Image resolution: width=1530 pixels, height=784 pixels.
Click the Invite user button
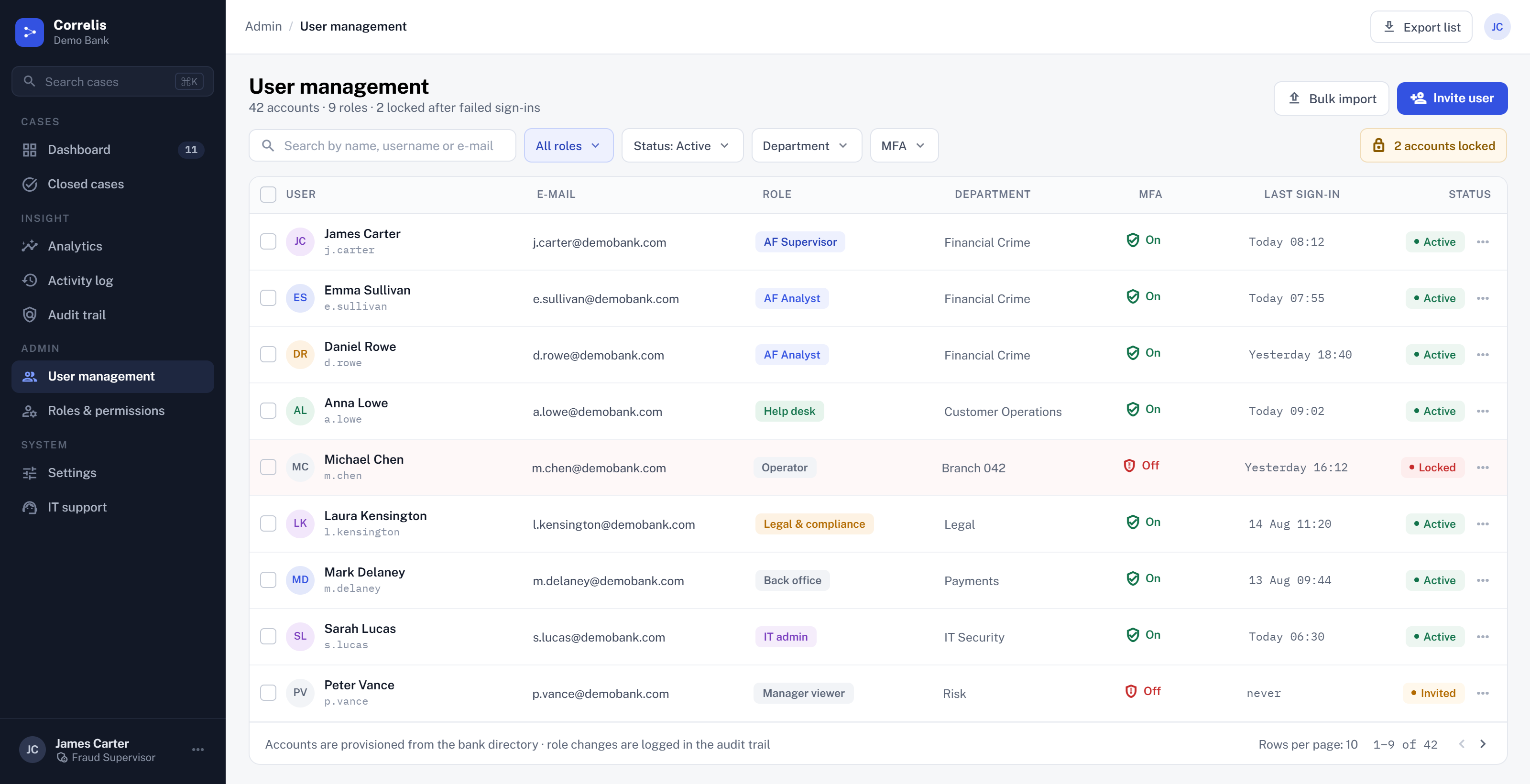click(x=1452, y=98)
